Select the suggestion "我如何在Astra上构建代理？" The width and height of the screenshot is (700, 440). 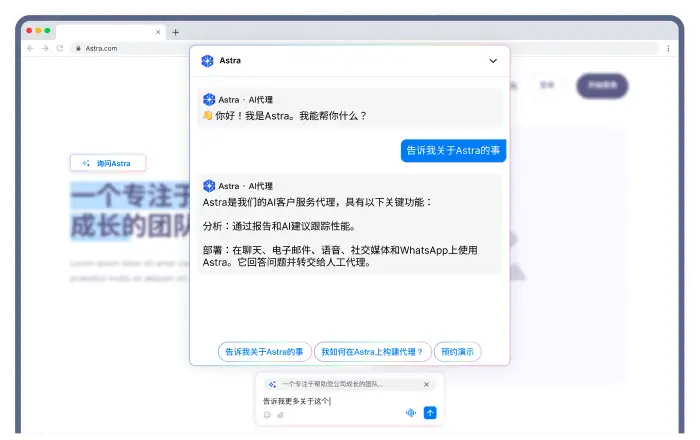[373, 352]
